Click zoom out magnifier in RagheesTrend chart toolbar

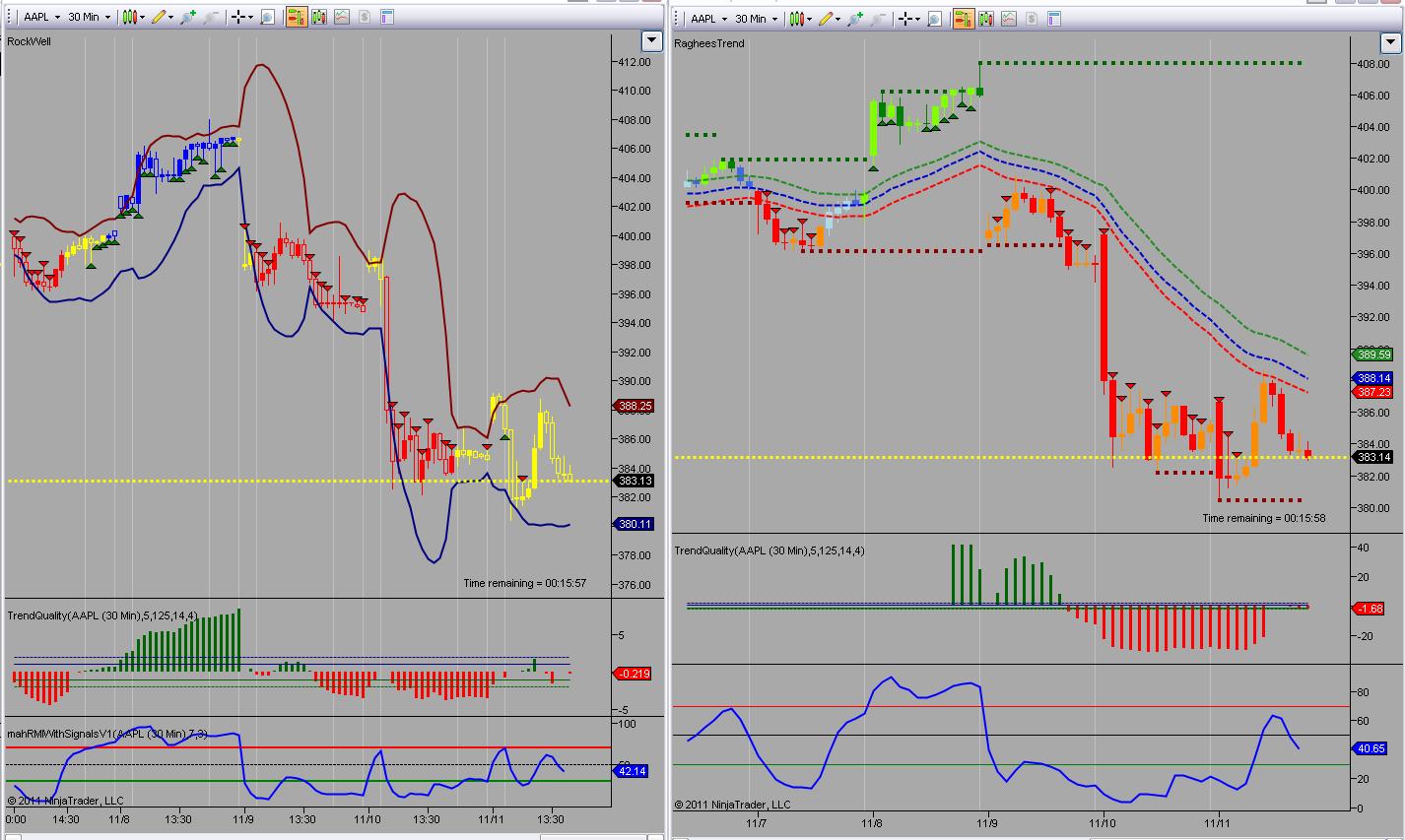pos(878,19)
